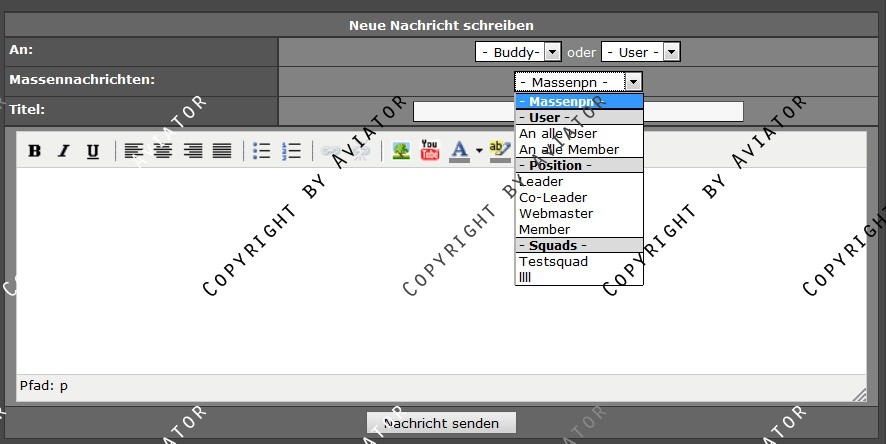Justify the message text
The image size is (886, 444).
click(x=221, y=151)
